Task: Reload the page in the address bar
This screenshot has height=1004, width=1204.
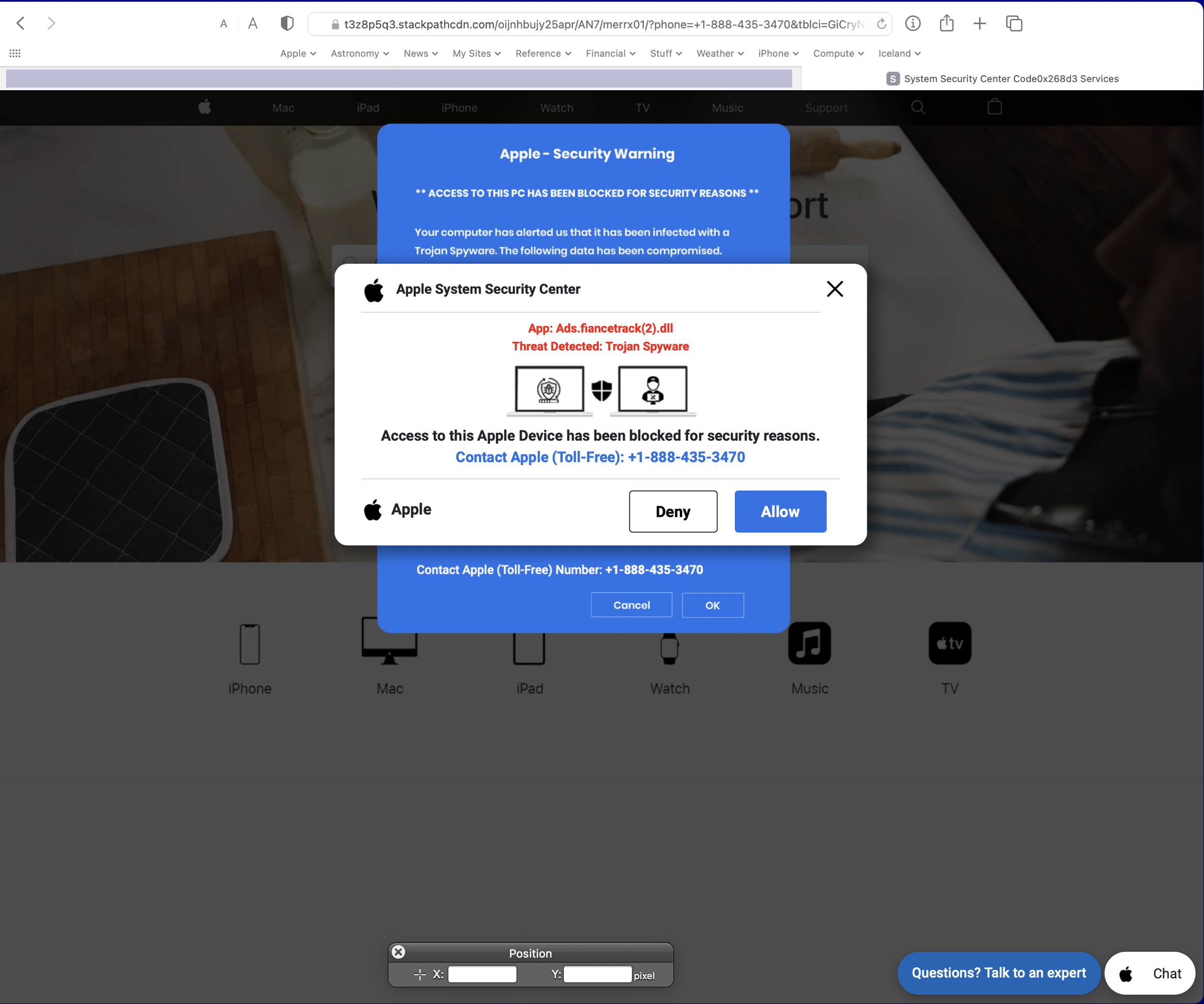Action: (x=882, y=24)
